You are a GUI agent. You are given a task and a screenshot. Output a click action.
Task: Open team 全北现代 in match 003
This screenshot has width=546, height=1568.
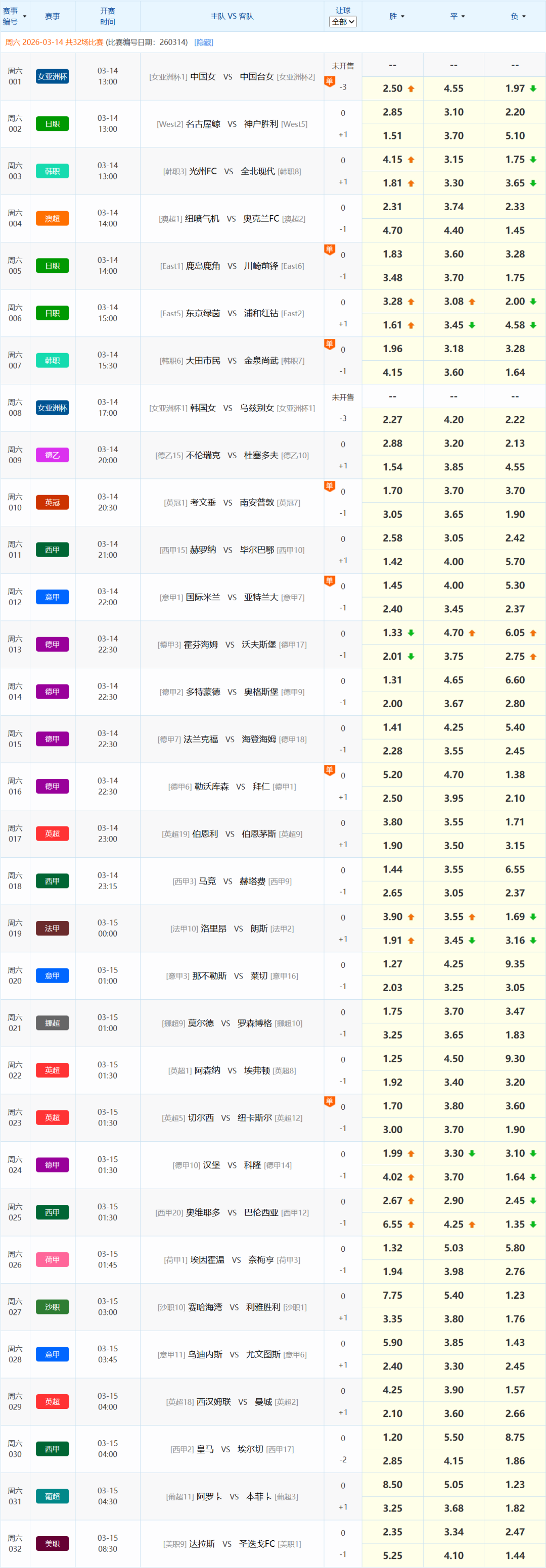coord(258,172)
